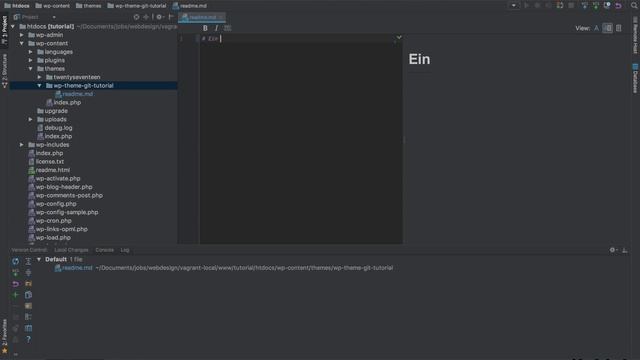Show preview-only markdown view
This screenshot has width=640, height=360.
tap(619, 28)
